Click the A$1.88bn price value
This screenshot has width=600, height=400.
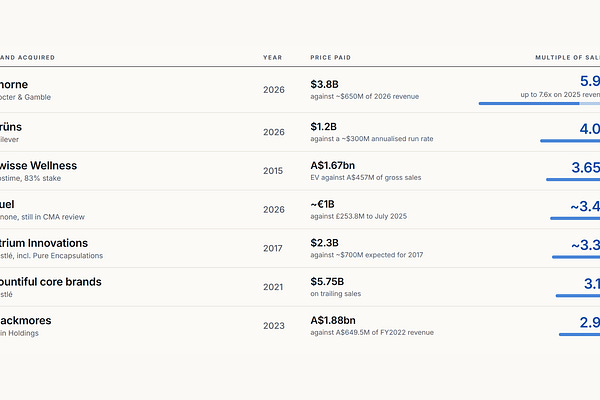[x=333, y=320]
